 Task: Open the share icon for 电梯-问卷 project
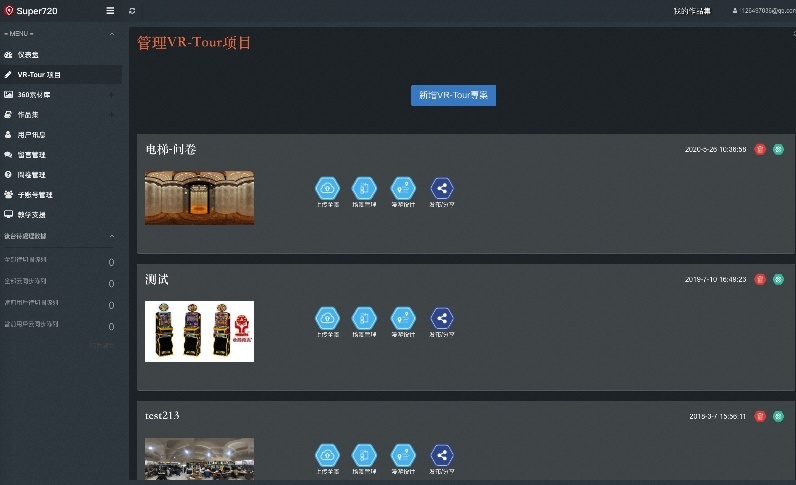(x=442, y=188)
